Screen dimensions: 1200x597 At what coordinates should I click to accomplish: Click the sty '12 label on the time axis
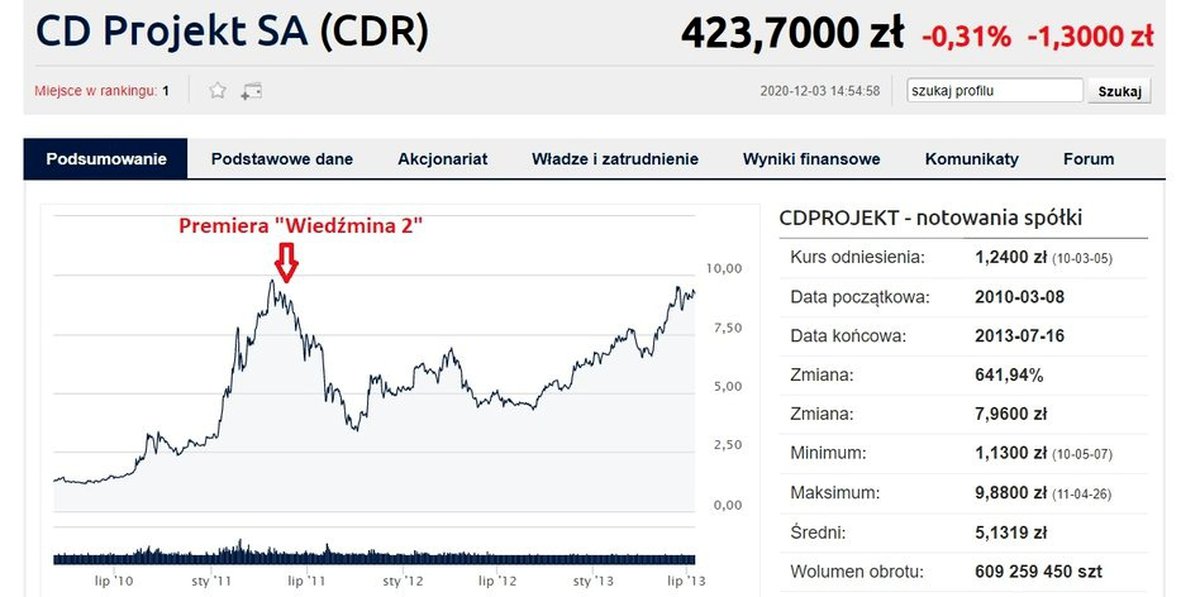pos(403,580)
